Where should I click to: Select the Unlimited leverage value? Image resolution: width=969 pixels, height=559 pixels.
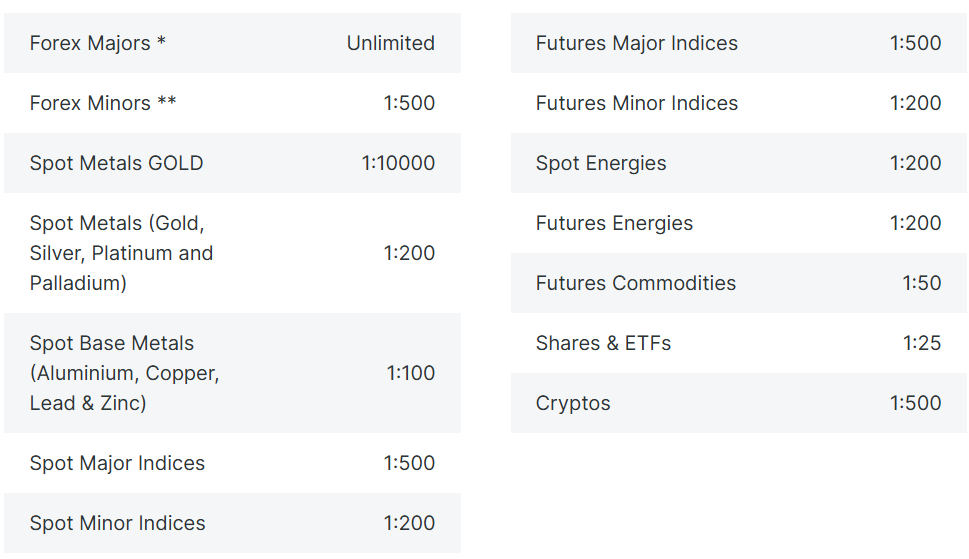390,43
